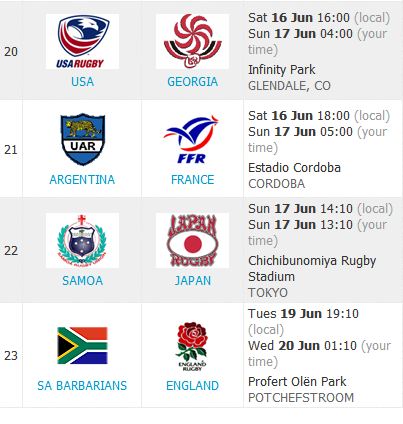Go to the ENGLAND team page
The width and height of the screenshot is (403, 424).
192,386
